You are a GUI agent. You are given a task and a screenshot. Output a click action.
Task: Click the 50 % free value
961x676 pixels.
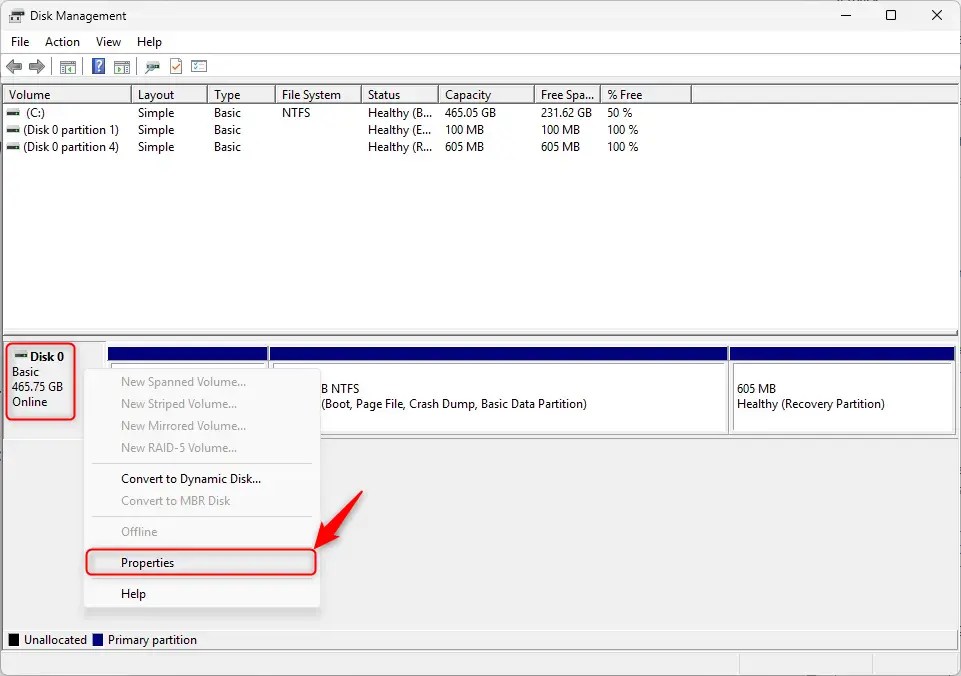(x=620, y=113)
